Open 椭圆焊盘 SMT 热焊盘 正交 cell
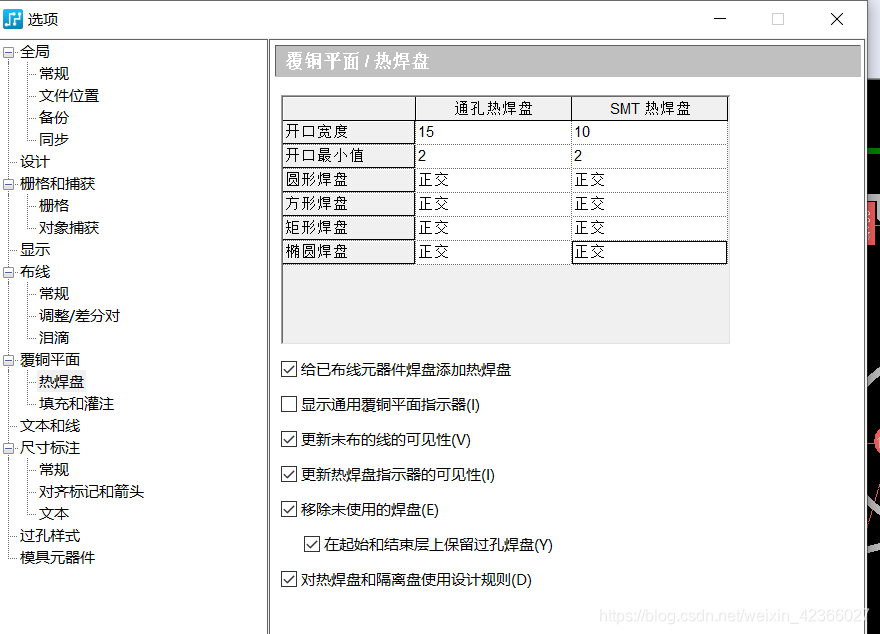This screenshot has width=880, height=634. point(649,252)
